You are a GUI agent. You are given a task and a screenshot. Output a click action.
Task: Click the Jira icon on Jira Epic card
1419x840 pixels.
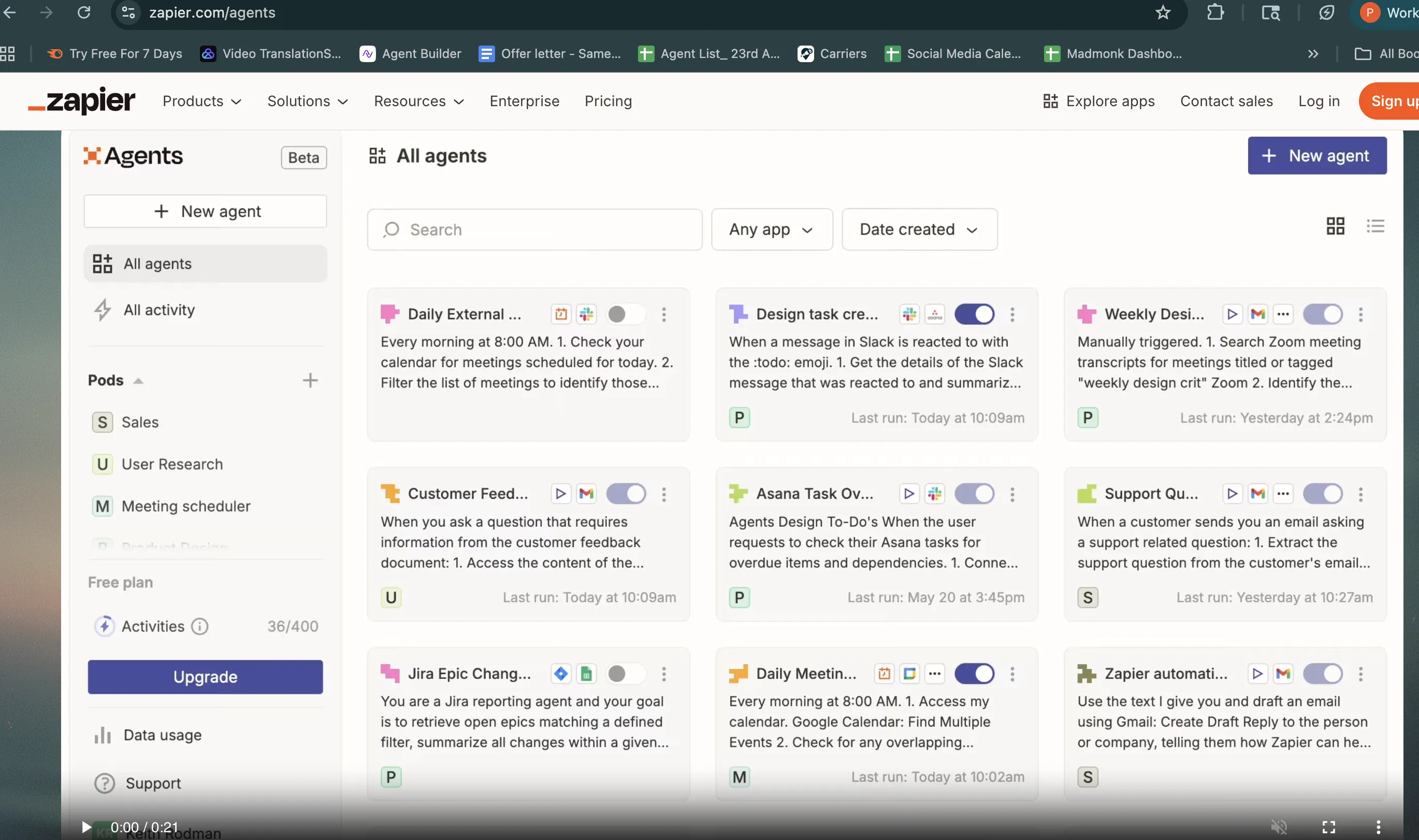click(561, 674)
